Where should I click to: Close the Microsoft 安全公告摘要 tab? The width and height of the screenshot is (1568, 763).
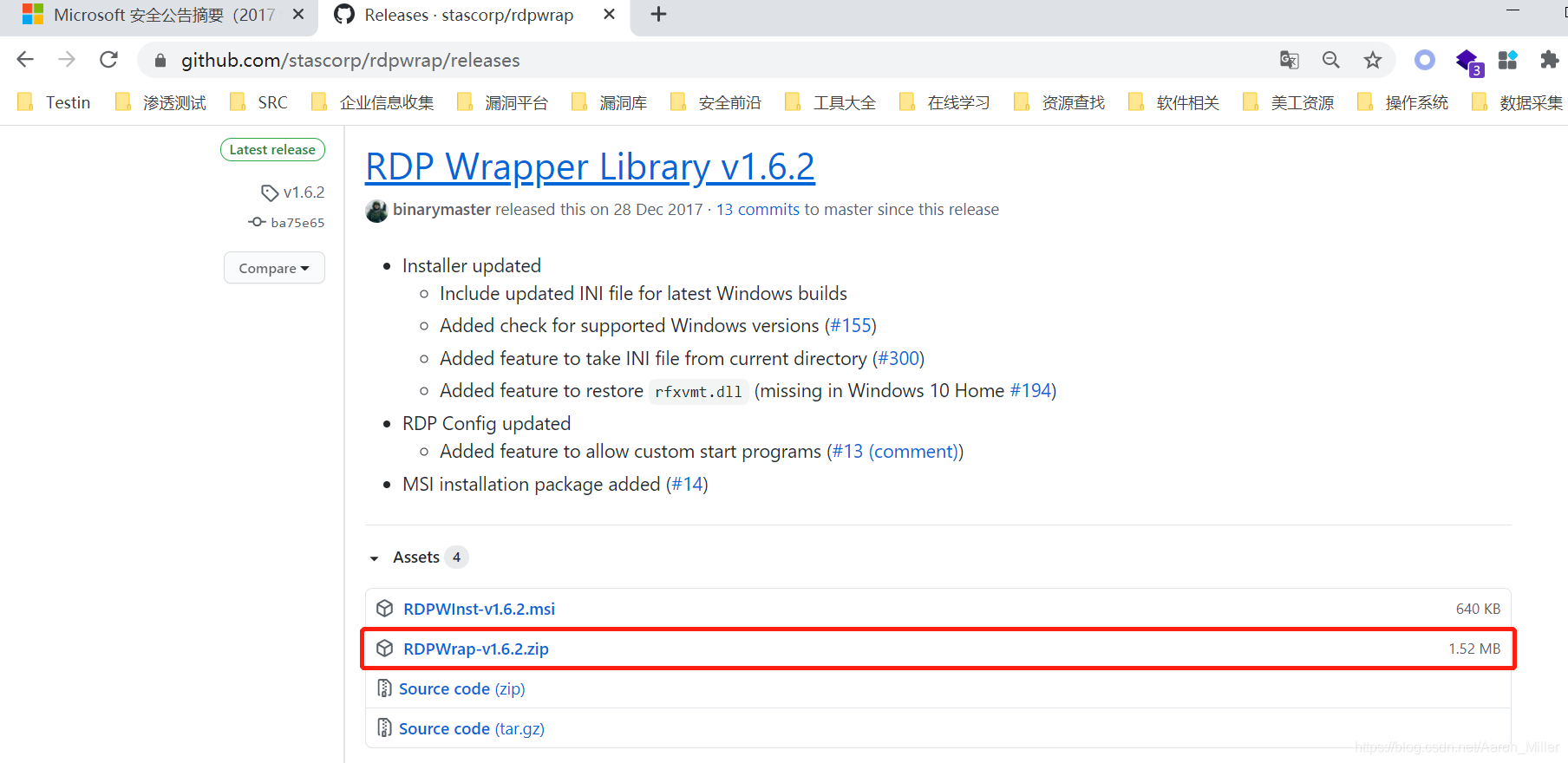298,15
